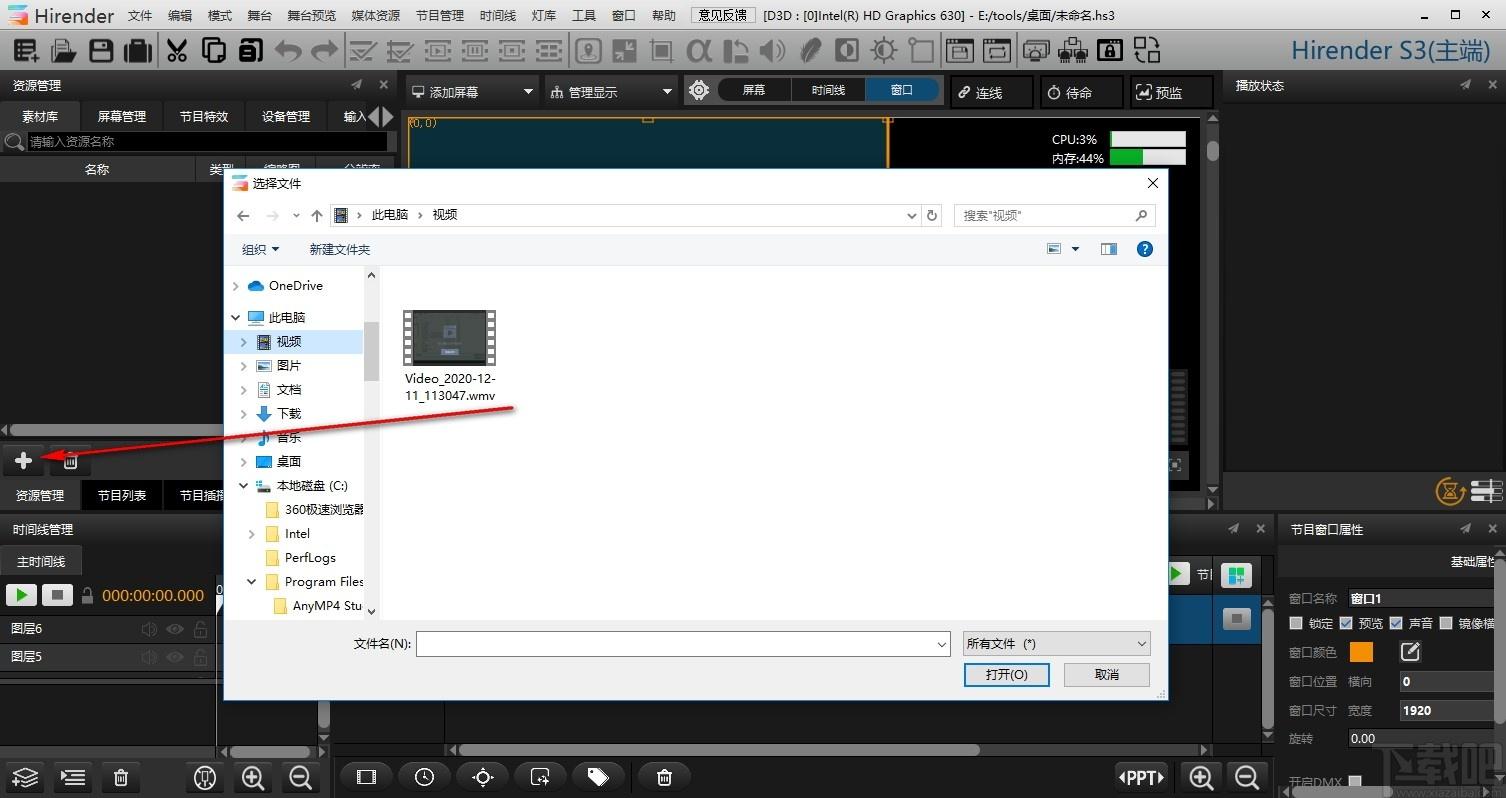Open the 时间线 menu
This screenshot has height=798, width=1506.
click(498, 15)
